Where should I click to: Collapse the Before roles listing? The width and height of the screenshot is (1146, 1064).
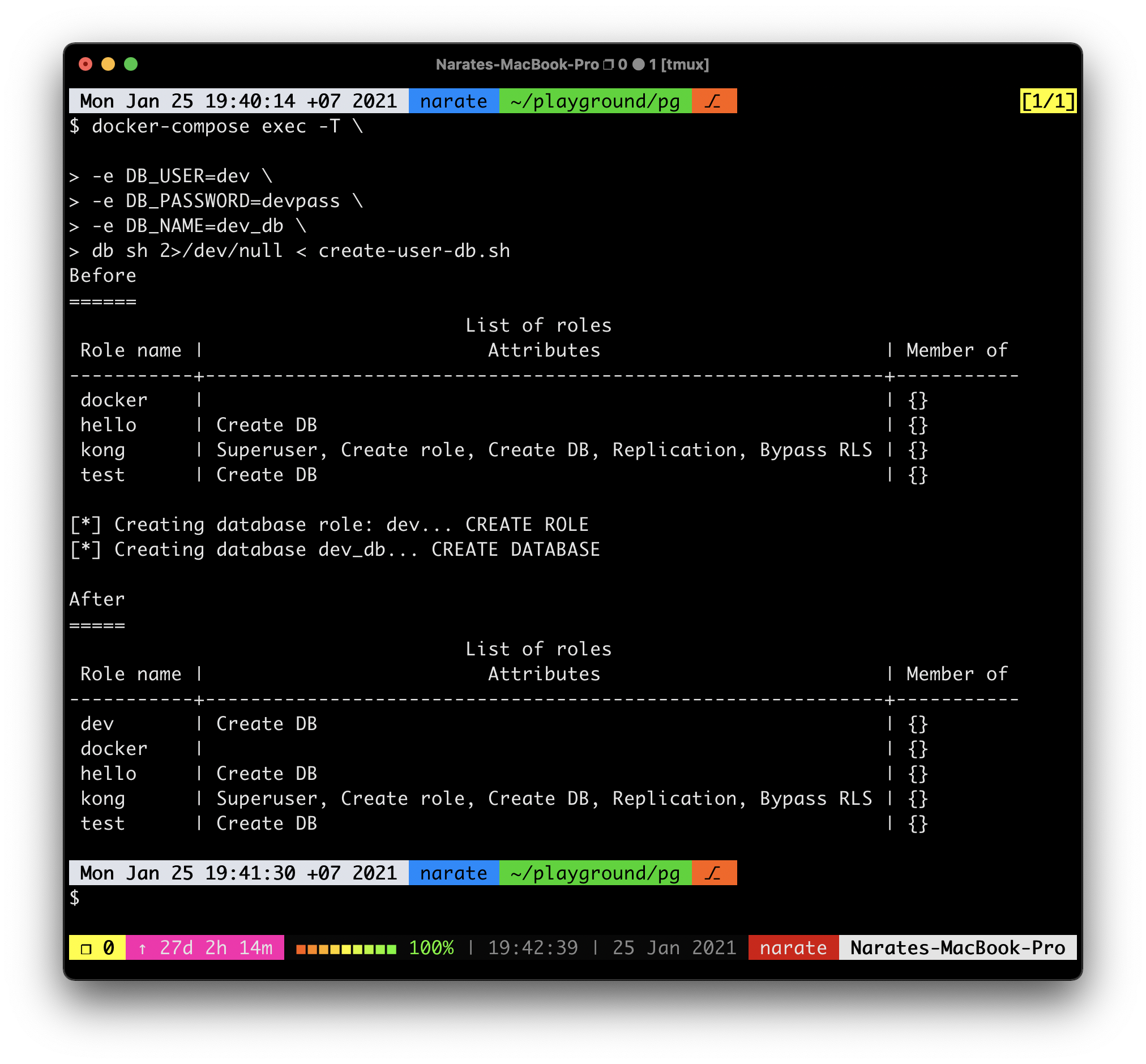coord(103,276)
